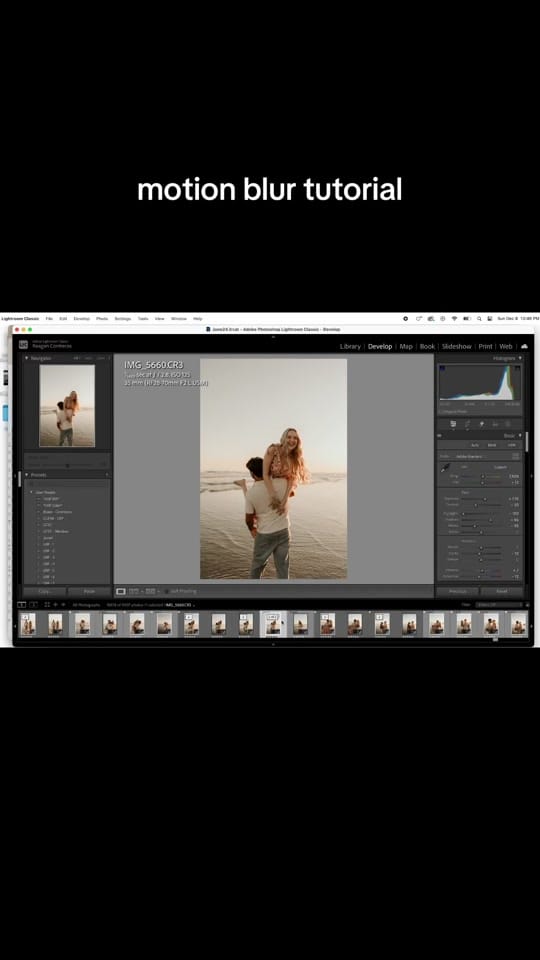Collapse the Basic panel triangle
Screen dimensions: 540x960
520,435
